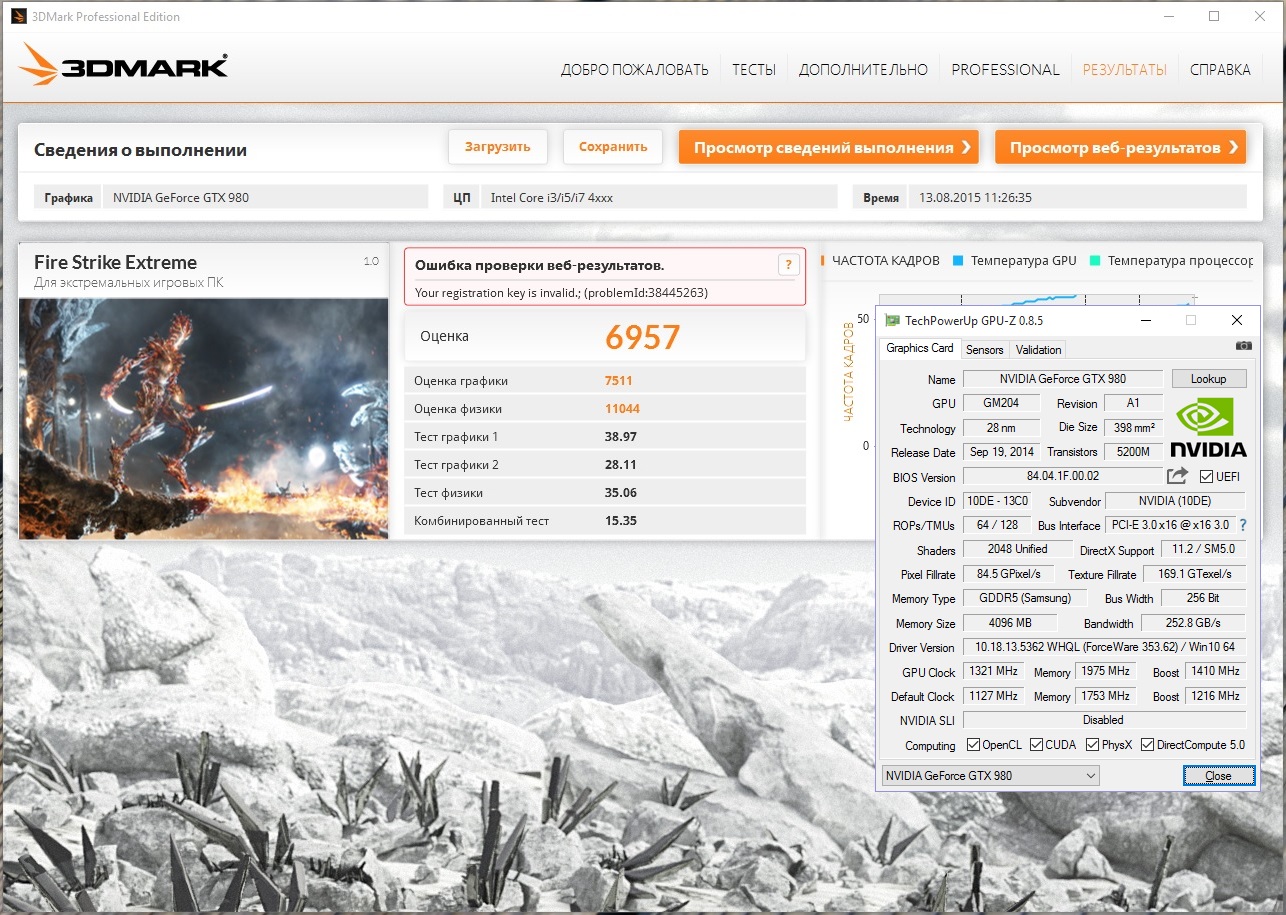The image size is (1286, 915).
Task: Click GPU-Z screenshot camera icon
Action: pyautogui.click(x=1243, y=345)
